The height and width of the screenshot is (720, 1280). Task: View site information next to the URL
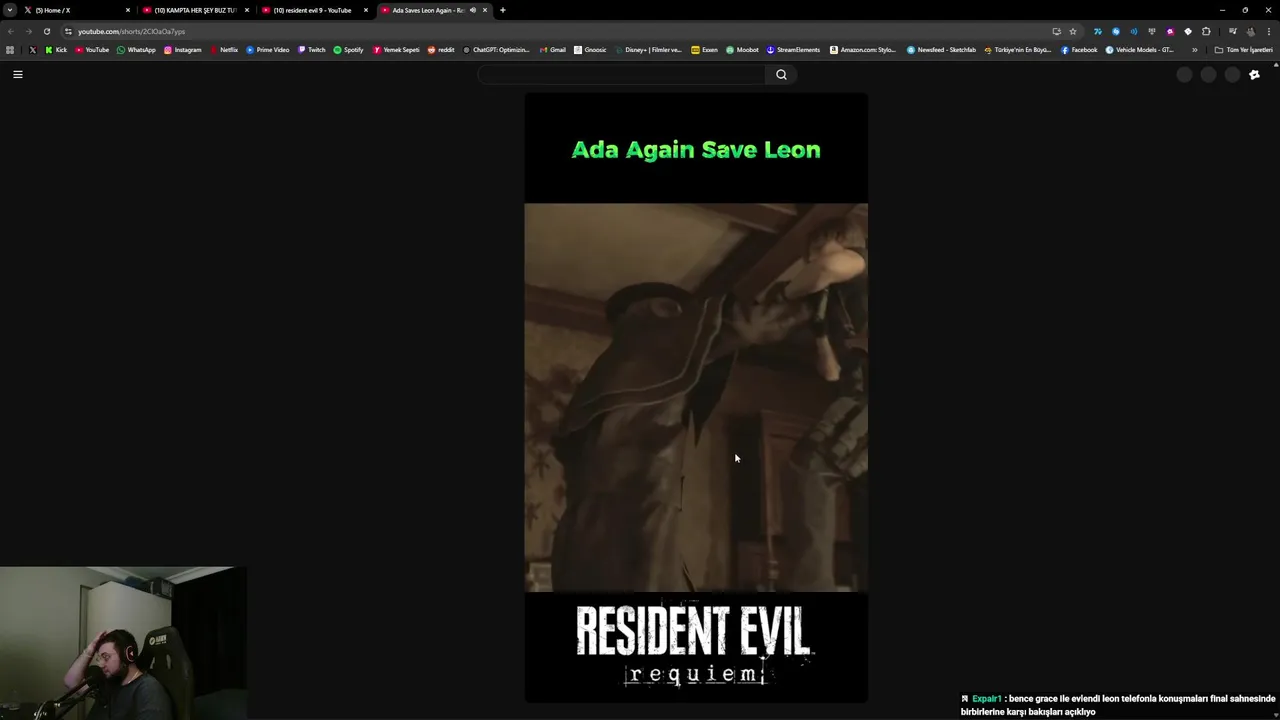pos(68,31)
